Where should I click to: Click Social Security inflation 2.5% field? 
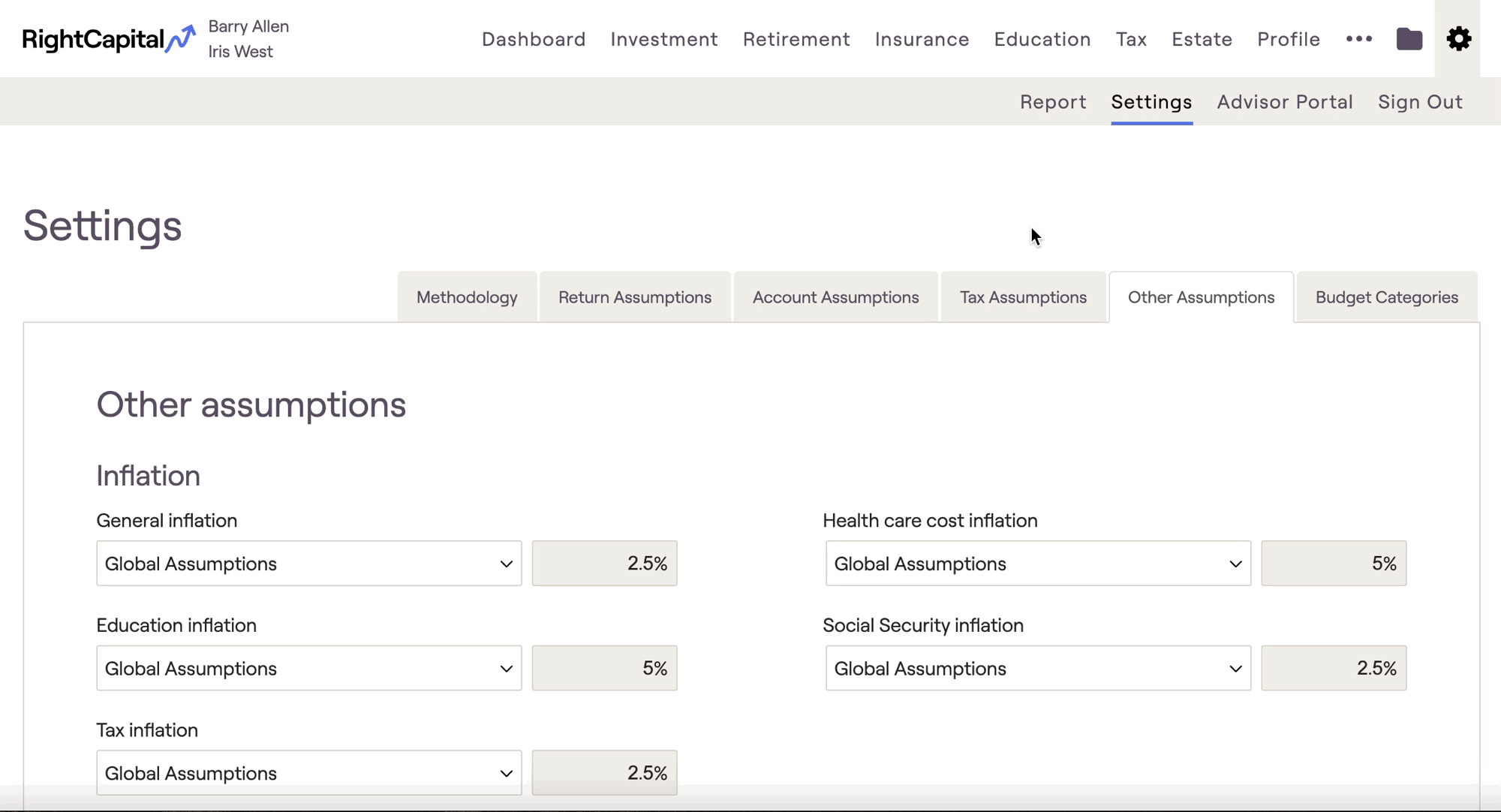(1334, 668)
